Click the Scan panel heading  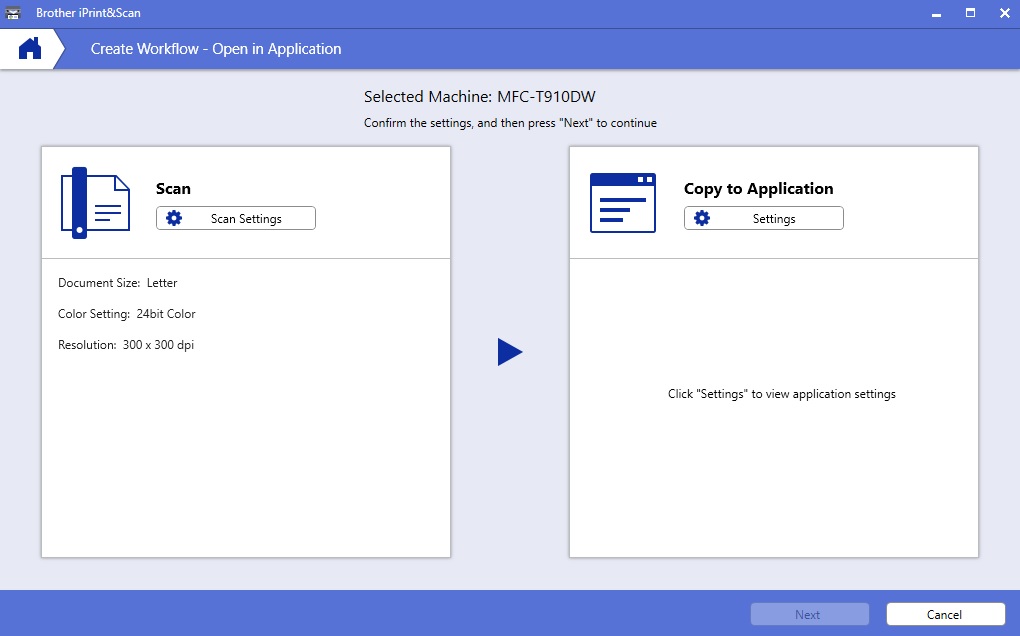(x=173, y=189)
